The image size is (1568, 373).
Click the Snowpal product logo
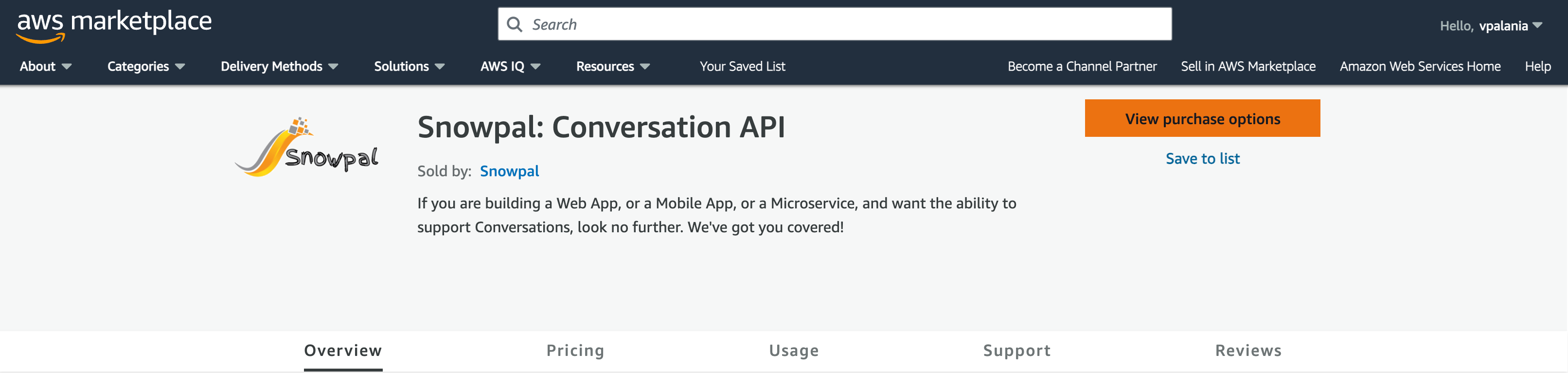tap(306, 147)
